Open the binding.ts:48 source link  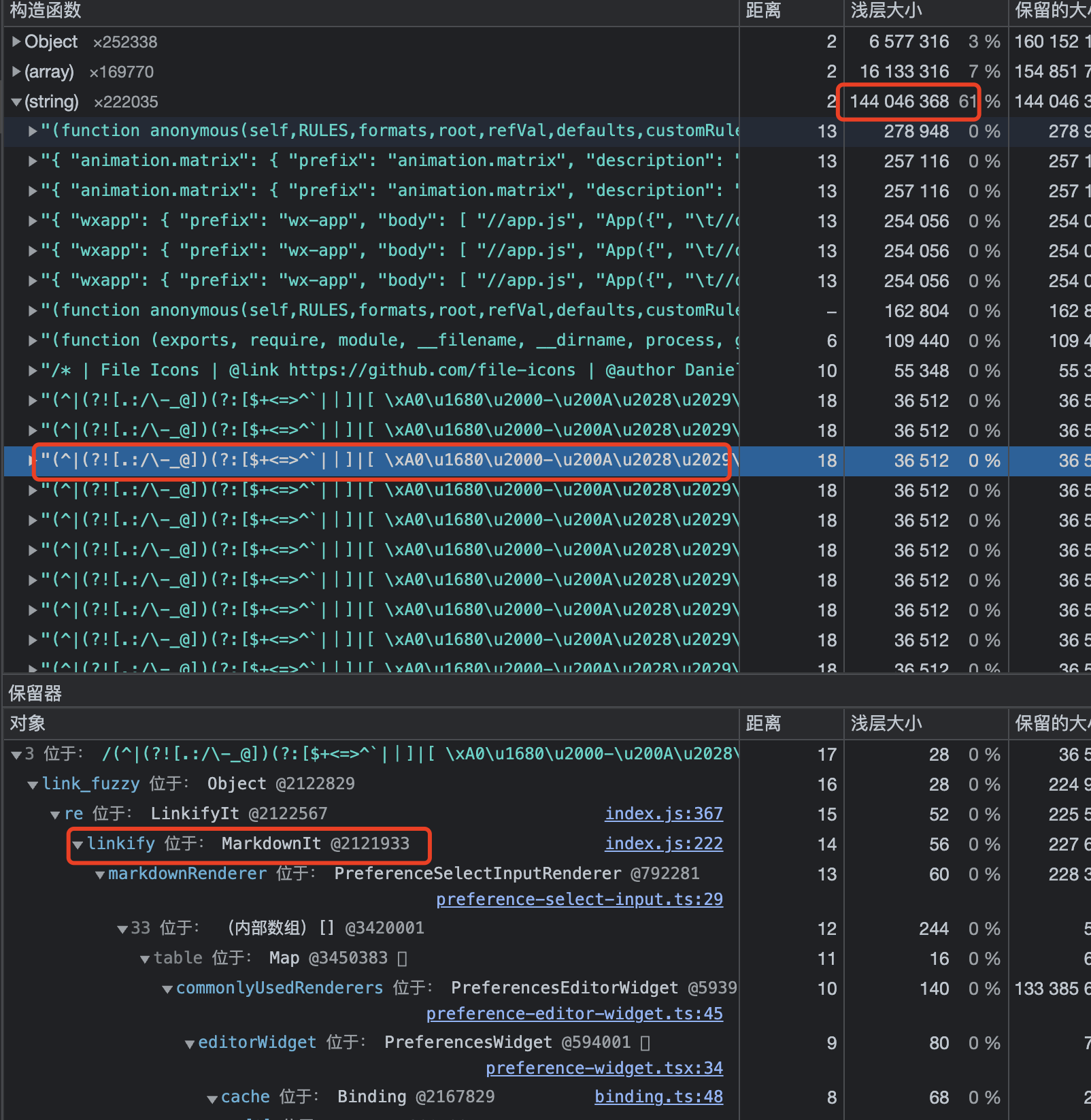(x=658, y=1096)
